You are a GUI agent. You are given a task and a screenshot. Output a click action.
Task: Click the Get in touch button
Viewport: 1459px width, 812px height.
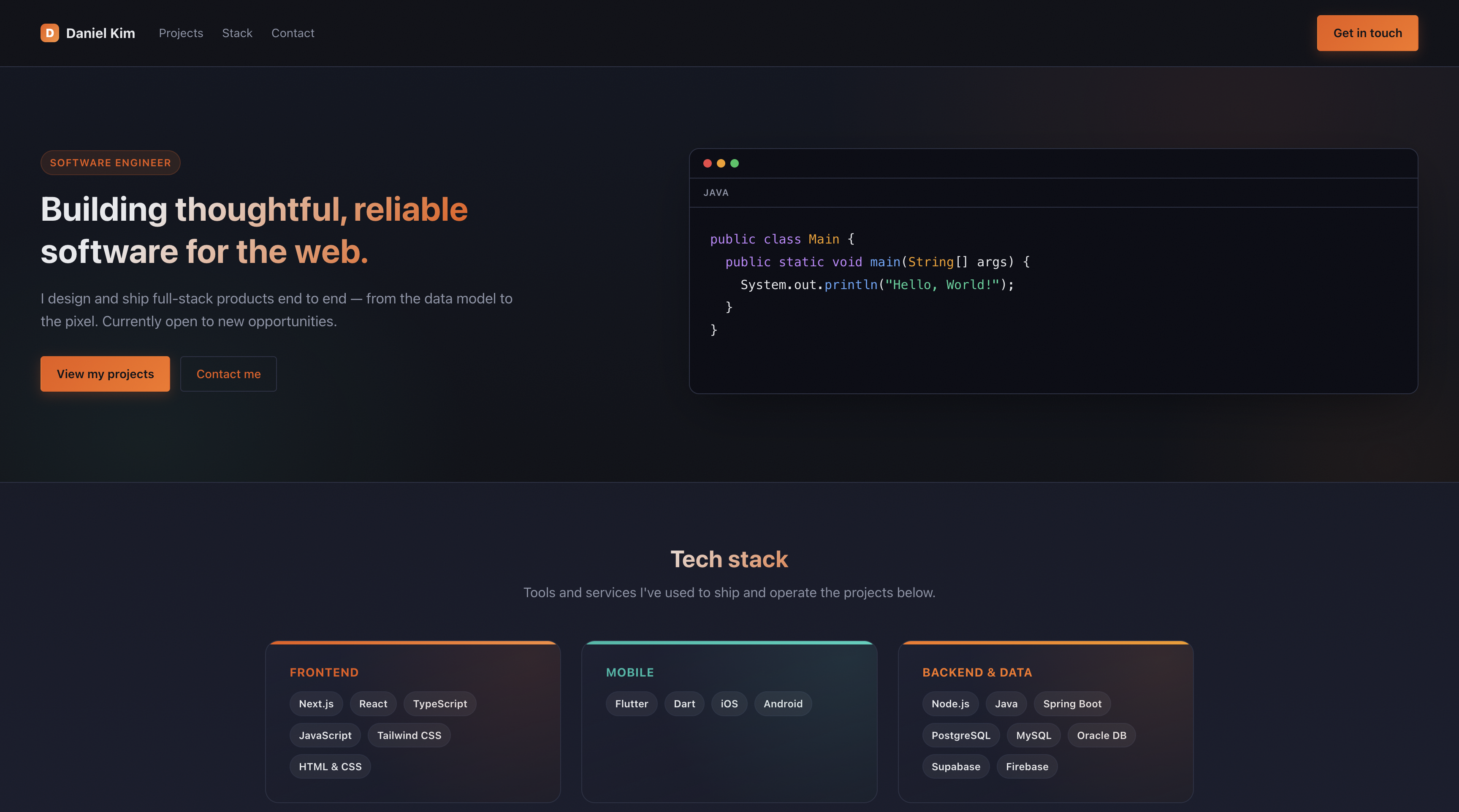(1367, 33)
